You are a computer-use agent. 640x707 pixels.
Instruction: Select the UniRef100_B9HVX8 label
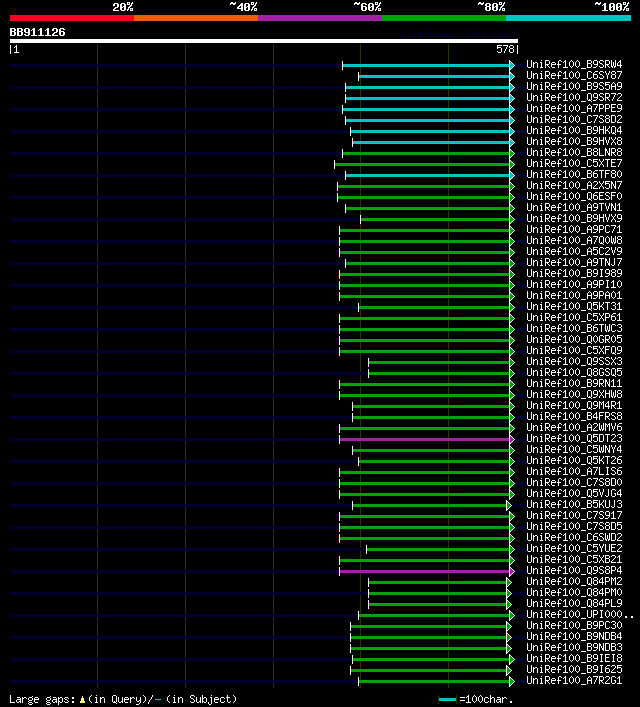click(x=574, y=141)
